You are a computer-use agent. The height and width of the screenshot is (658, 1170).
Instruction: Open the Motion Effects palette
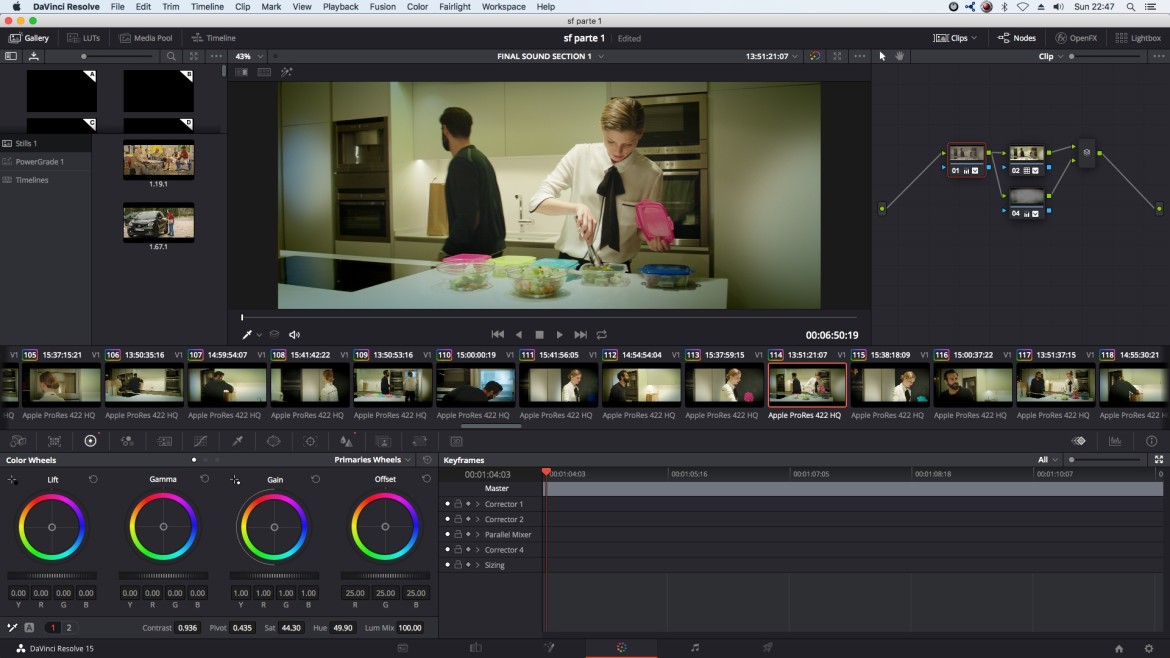point(164,441)
